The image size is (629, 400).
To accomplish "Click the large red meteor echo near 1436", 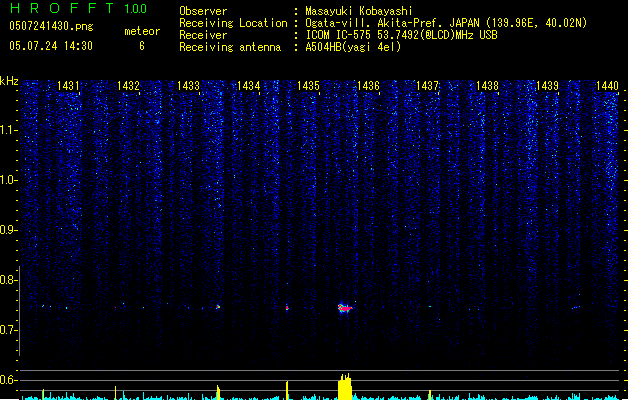I will 345,308.
